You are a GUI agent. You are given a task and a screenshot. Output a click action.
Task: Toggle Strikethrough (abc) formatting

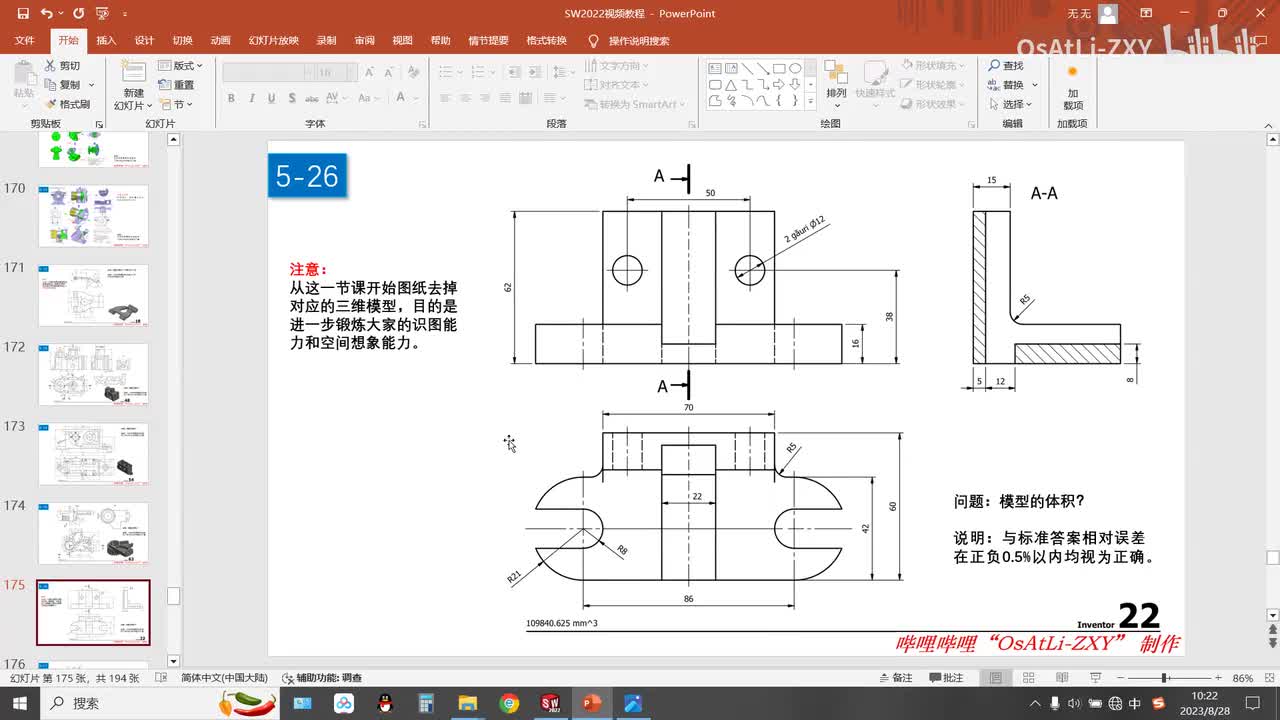pos(312,98)
